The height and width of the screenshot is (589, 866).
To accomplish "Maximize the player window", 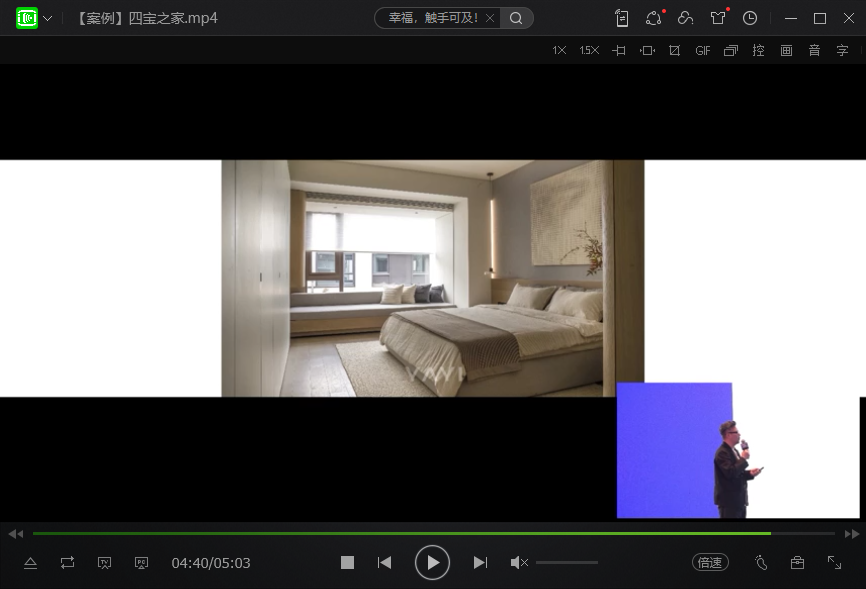I will click(820, 18).
